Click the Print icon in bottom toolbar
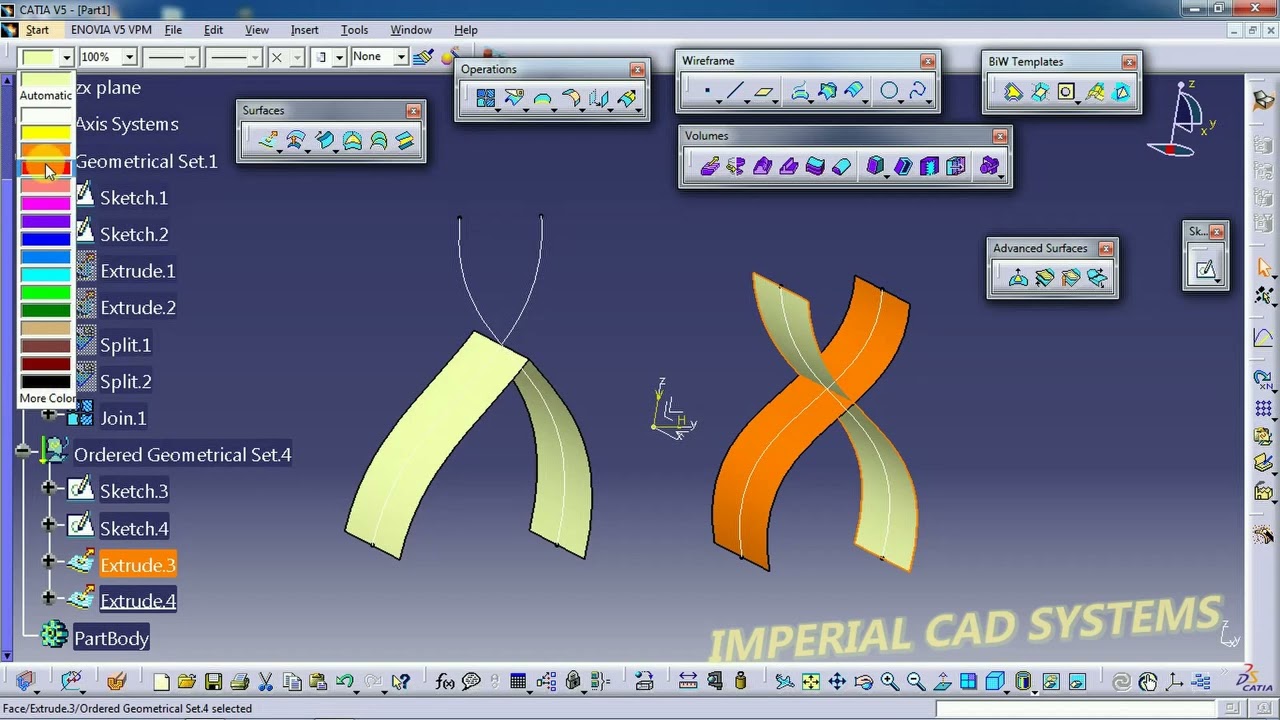Viewport: 1280px width, 720px height. tap(239, 682)
